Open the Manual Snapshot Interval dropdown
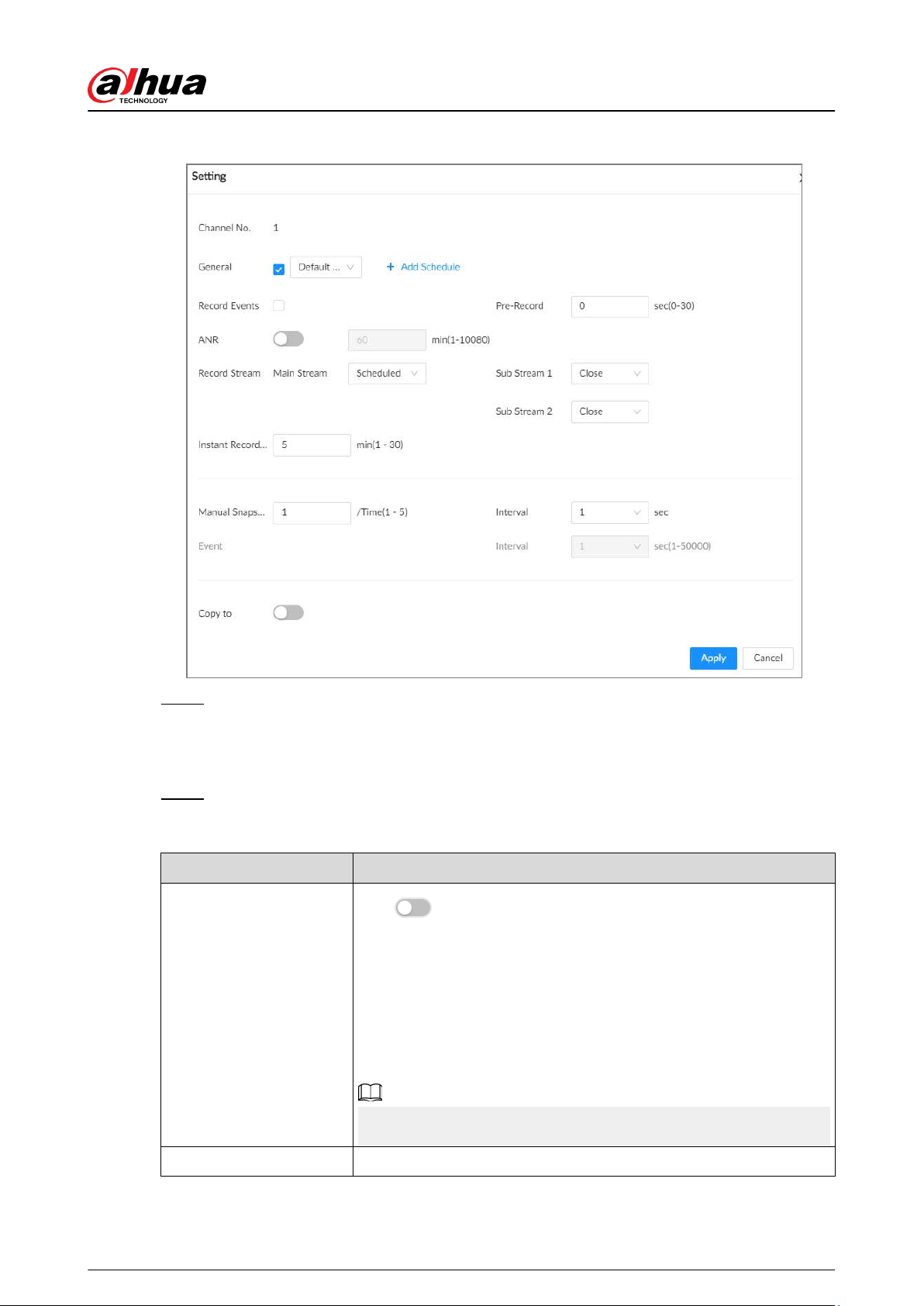 609,512
